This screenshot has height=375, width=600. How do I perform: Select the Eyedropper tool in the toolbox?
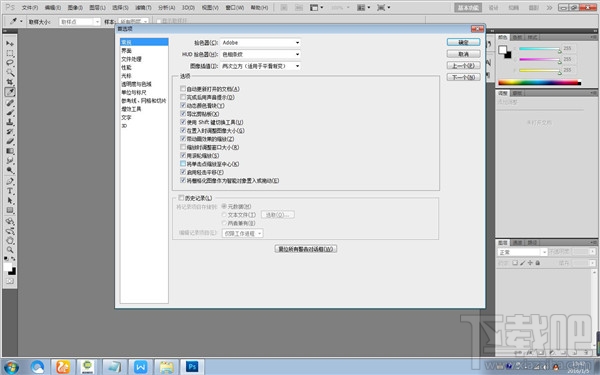(10, 92)
